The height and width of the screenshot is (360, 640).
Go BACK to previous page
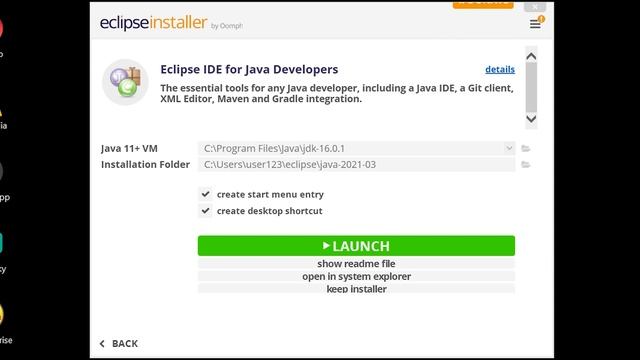pyautogui.click(x=119, y=344)
